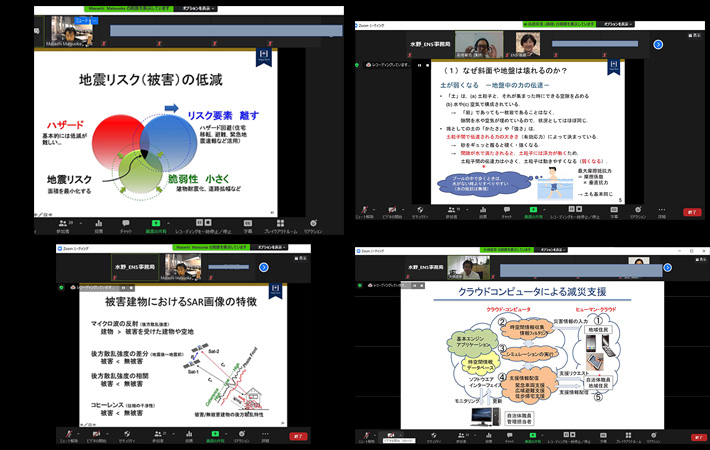The height and width of the screenshot is (450, 710).
Task: Open Reactions in the なぜ斜面 slide window
Action: [x=638, y=212]
